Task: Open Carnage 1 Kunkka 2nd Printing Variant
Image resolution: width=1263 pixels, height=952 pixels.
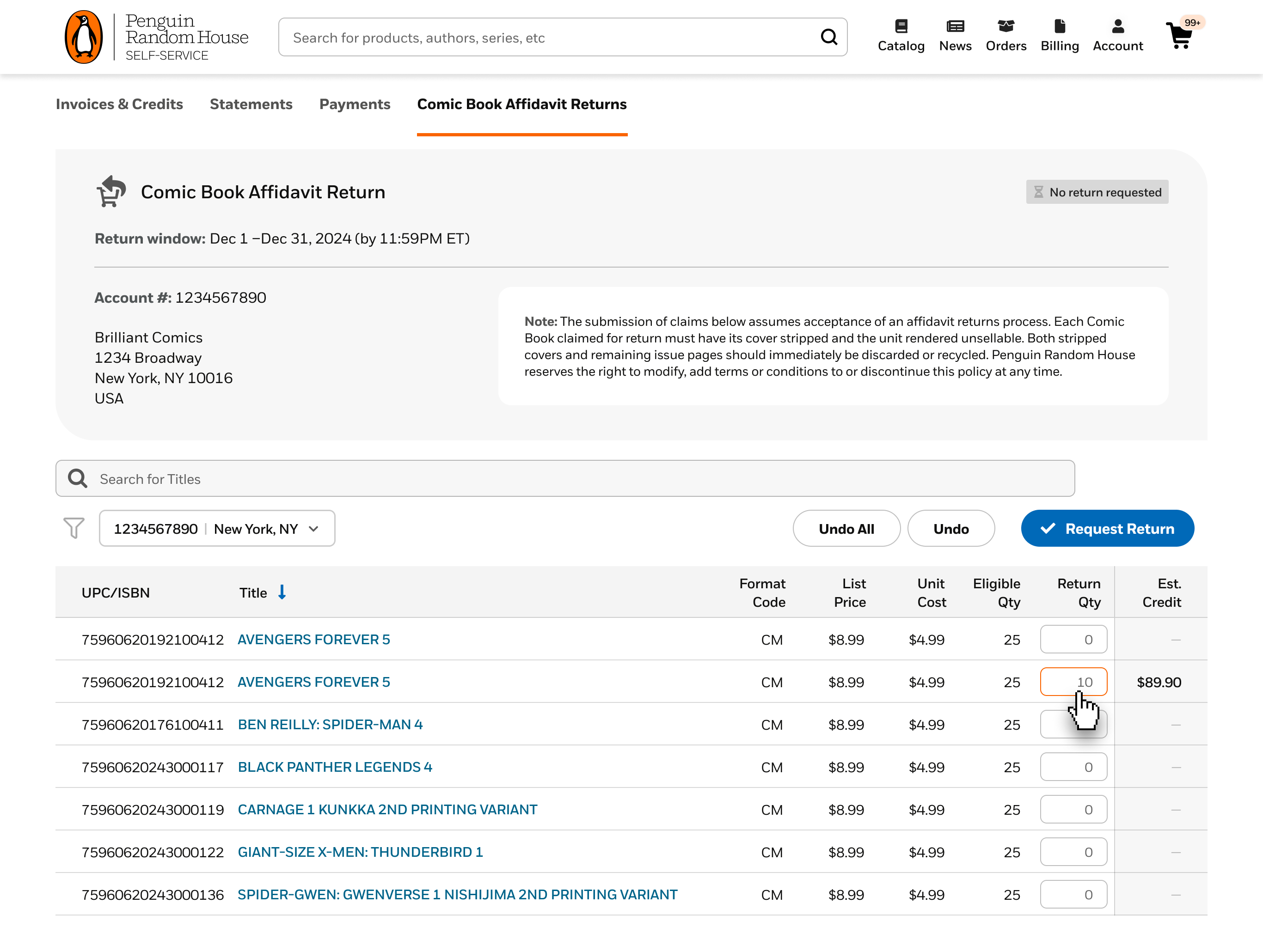Action: click(387, 809)
